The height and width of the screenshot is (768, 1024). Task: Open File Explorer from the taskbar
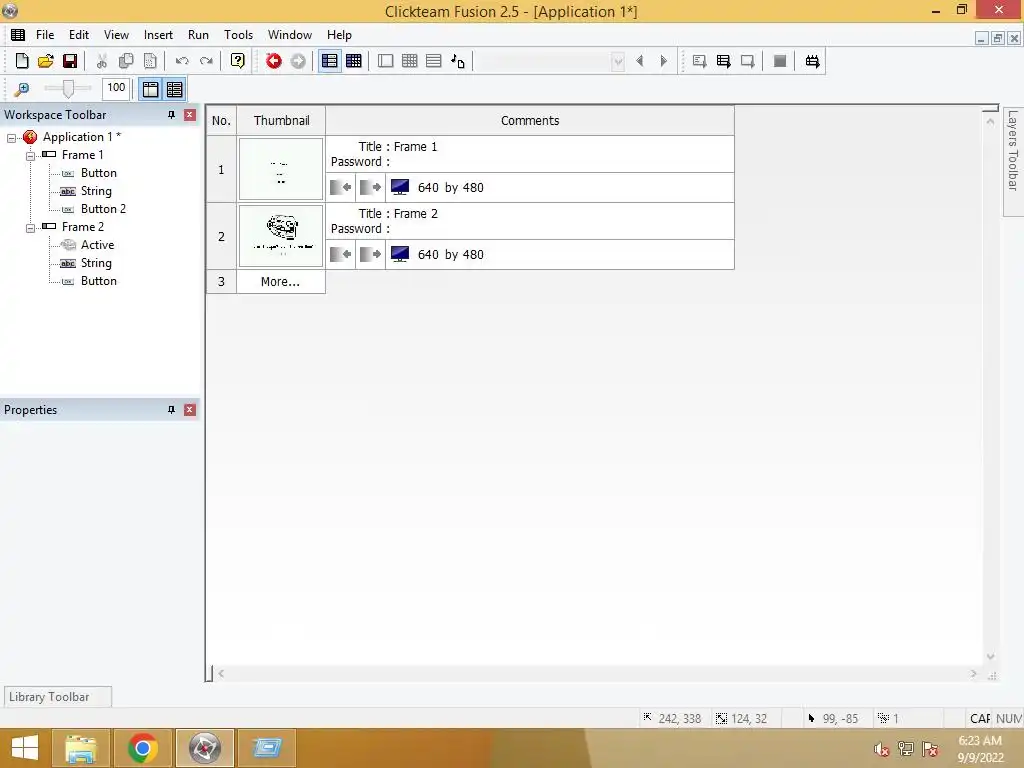[x=81, y=748]
